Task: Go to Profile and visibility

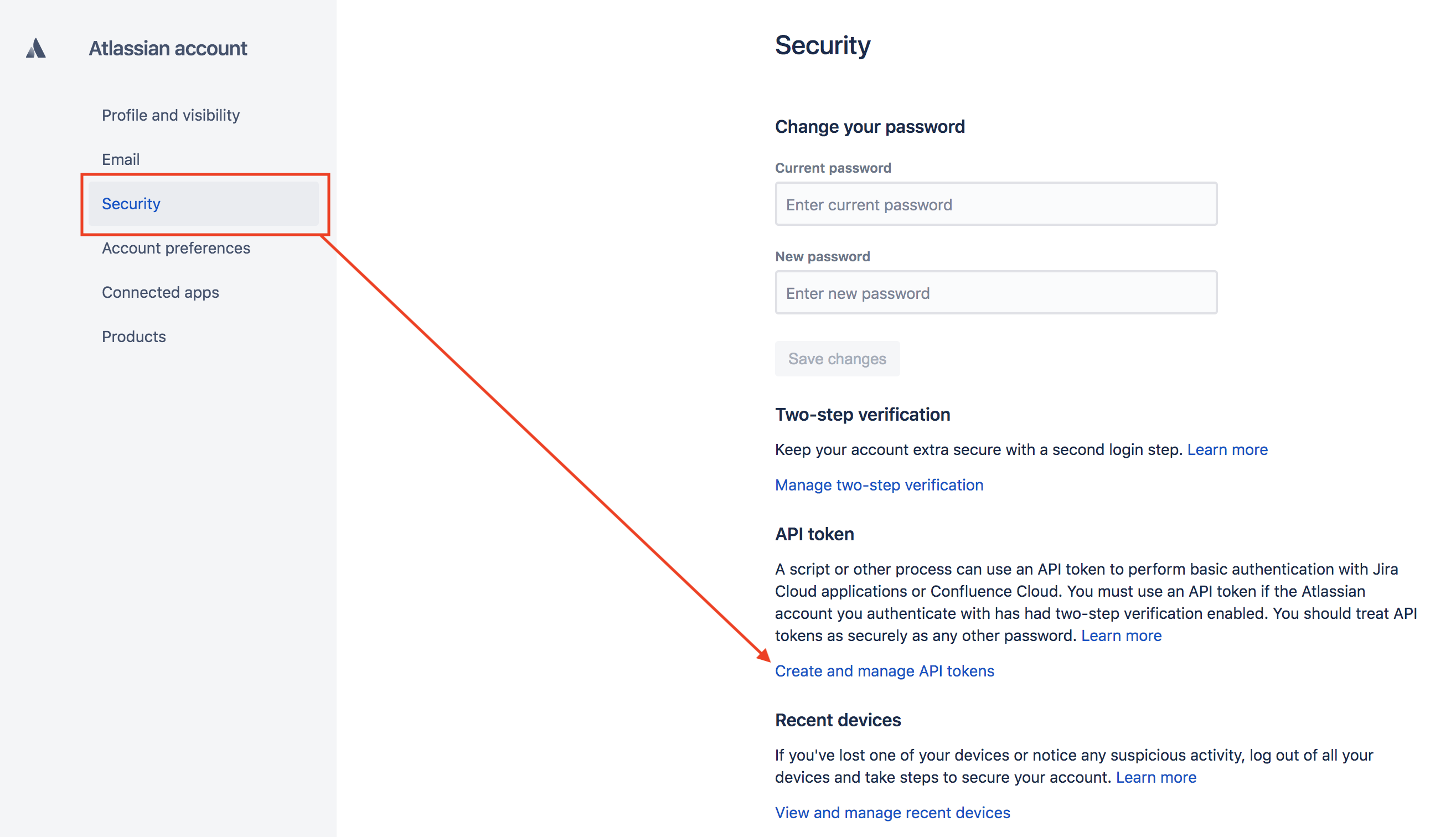Action: 170,115
